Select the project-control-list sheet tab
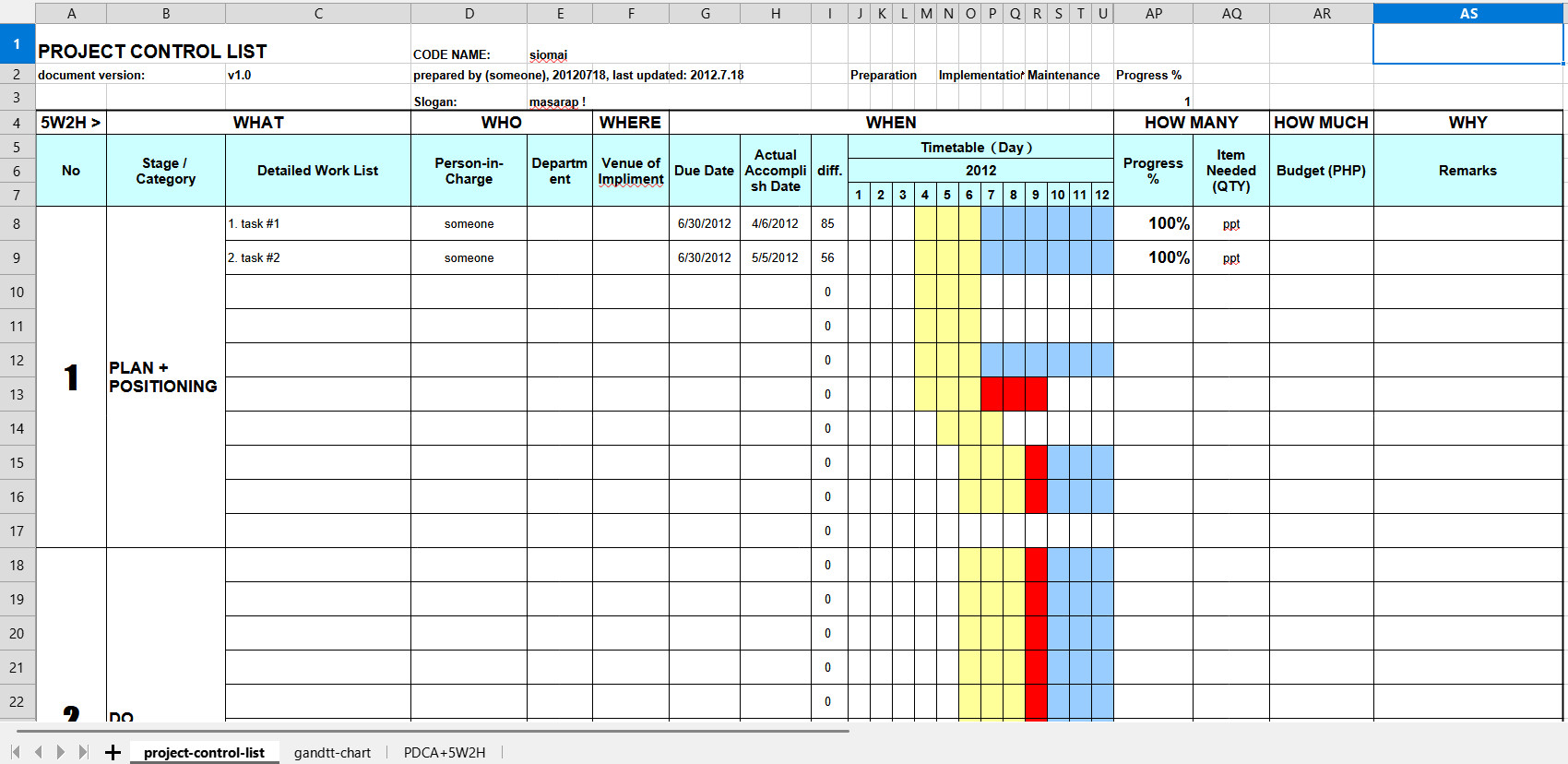This screenshot has height=764, width=1568. (204, 753)
